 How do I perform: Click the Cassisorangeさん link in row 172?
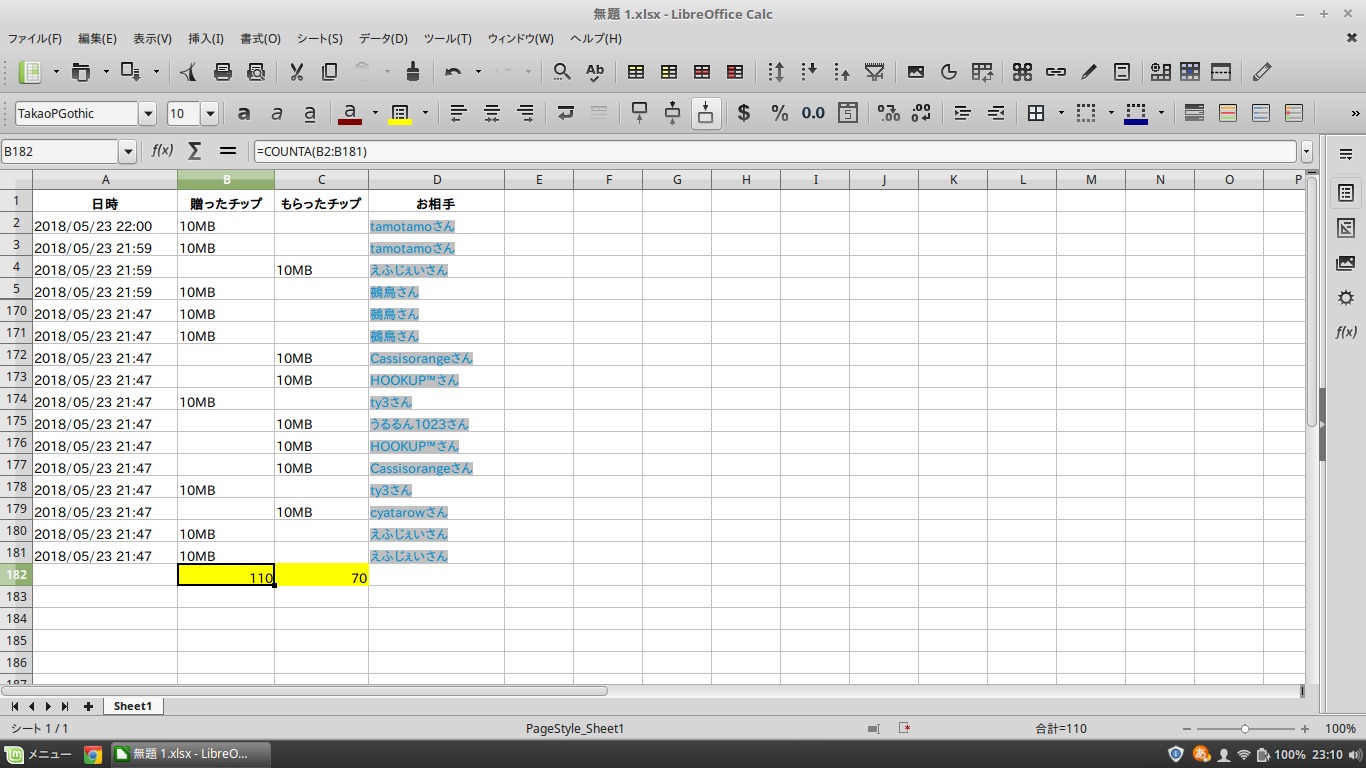pos(420,358)
